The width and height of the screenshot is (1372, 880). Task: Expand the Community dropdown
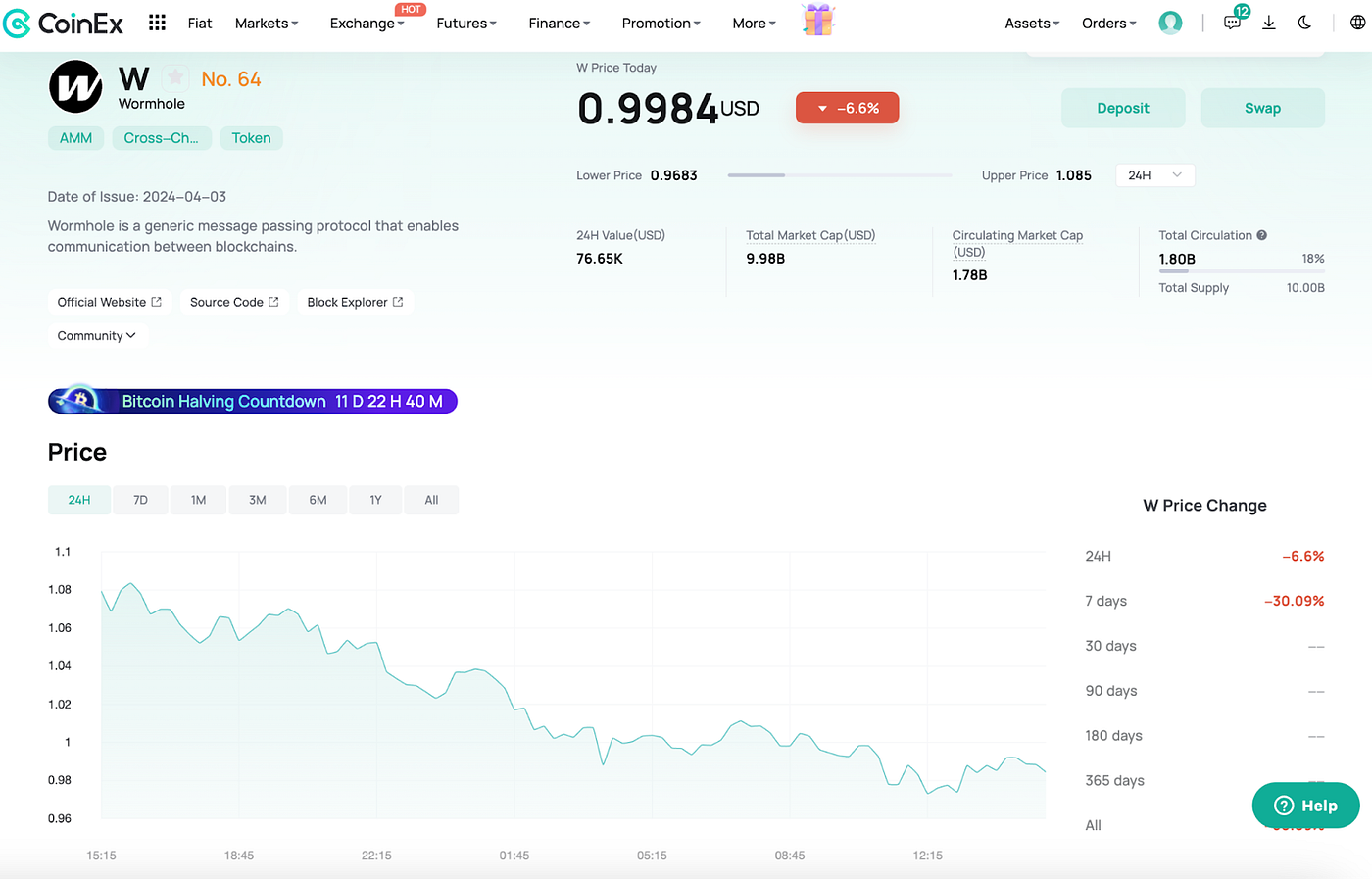pyautogui.click(x=98, y=335)
